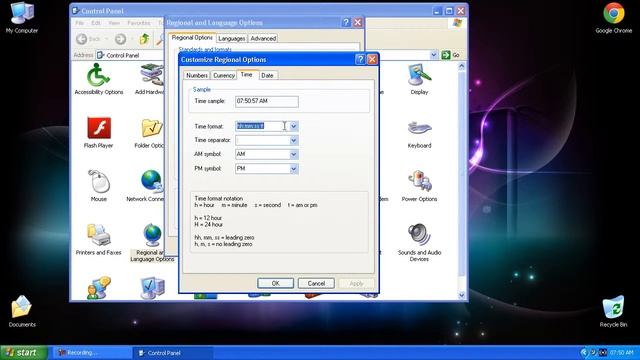Expand the Control Panel address bar dropdown
The image size is (640, 360).
pyautogui.click(x=434, y=55)
